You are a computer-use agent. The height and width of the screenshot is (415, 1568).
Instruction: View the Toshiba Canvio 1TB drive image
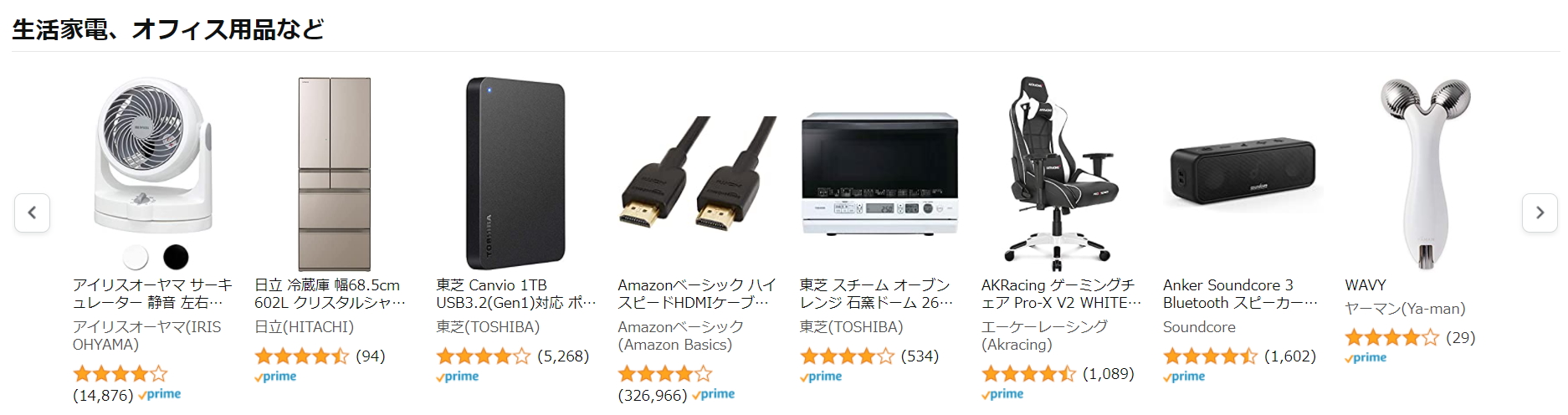pos(515,174)
